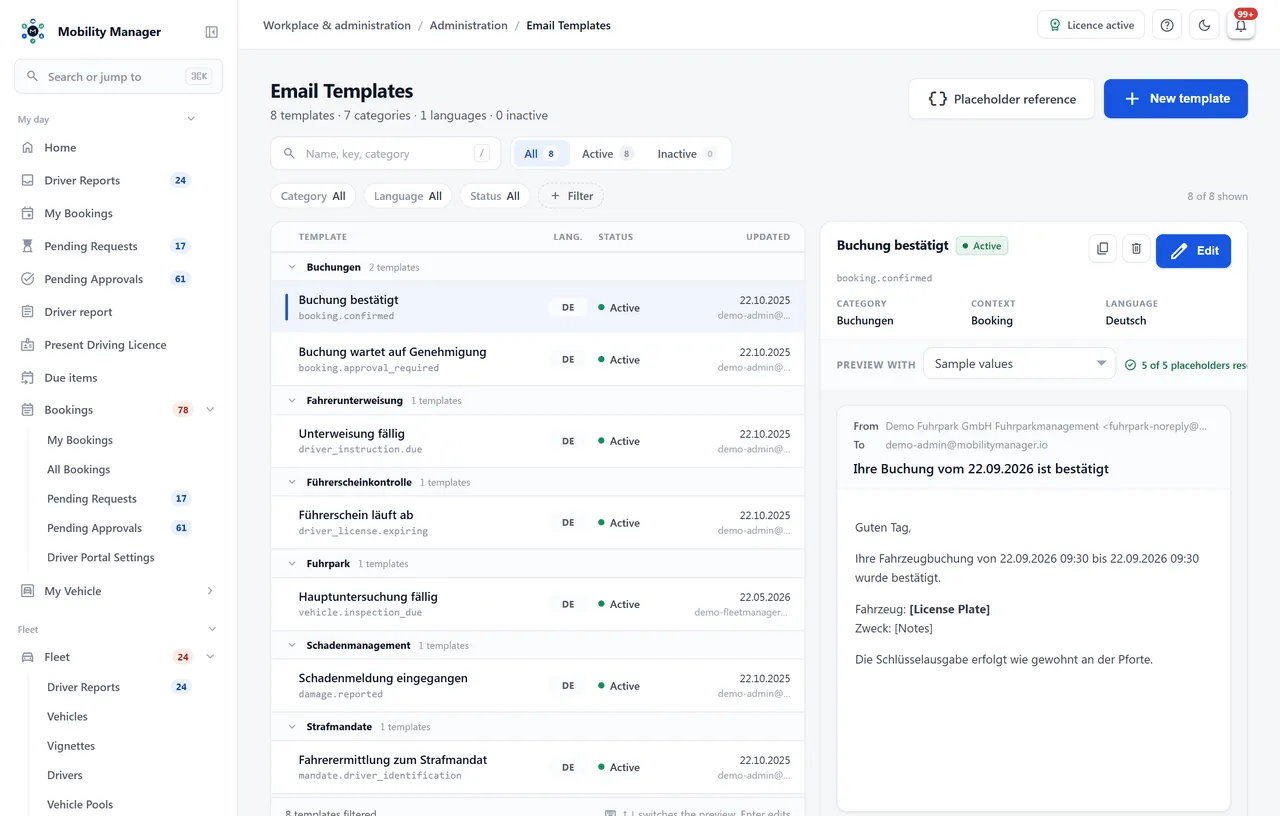
Task: Click the Due items calendar icon
Action: [x=27, y=378]
